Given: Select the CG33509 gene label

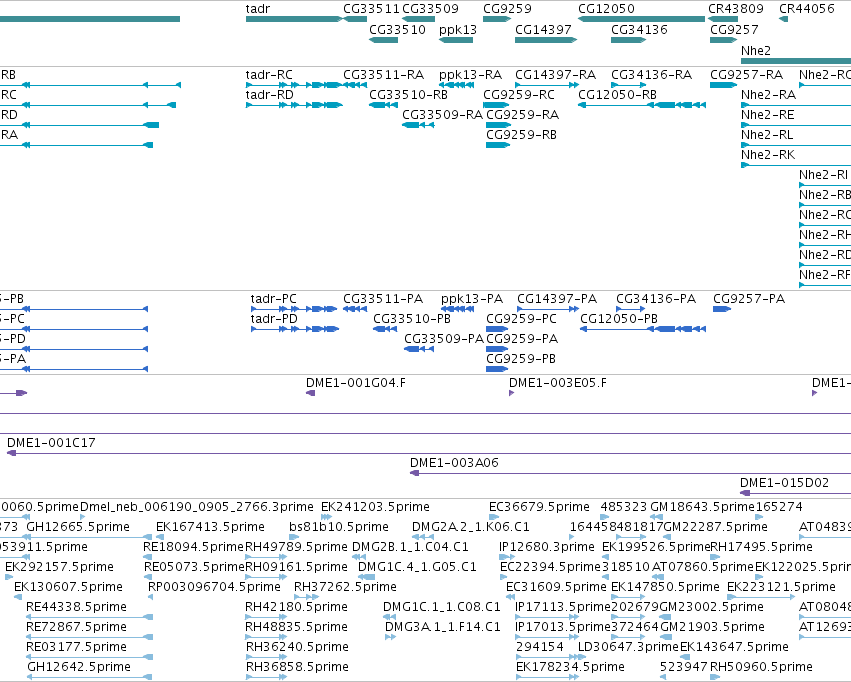Looking at the screenshot, I should [x=430, y=9].
